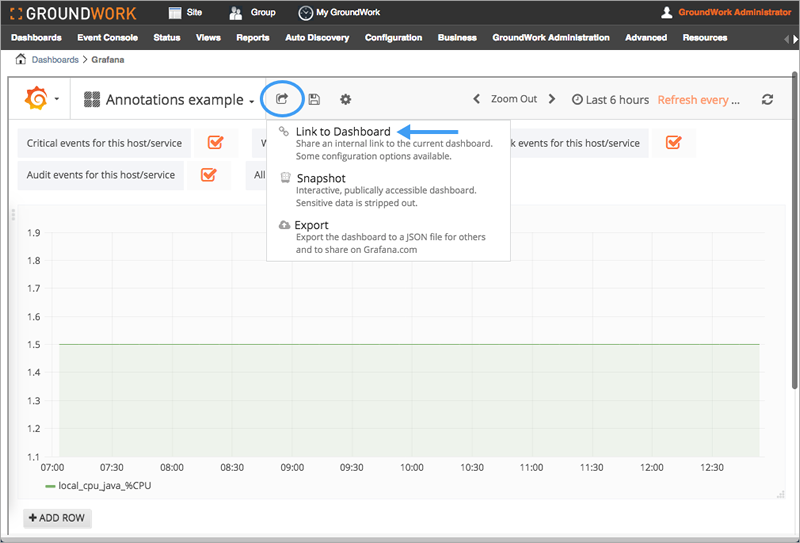This screenshot has width=800, height=543.
Task: Click the refresh dashboard icon
Action: [x=767, y=100]
